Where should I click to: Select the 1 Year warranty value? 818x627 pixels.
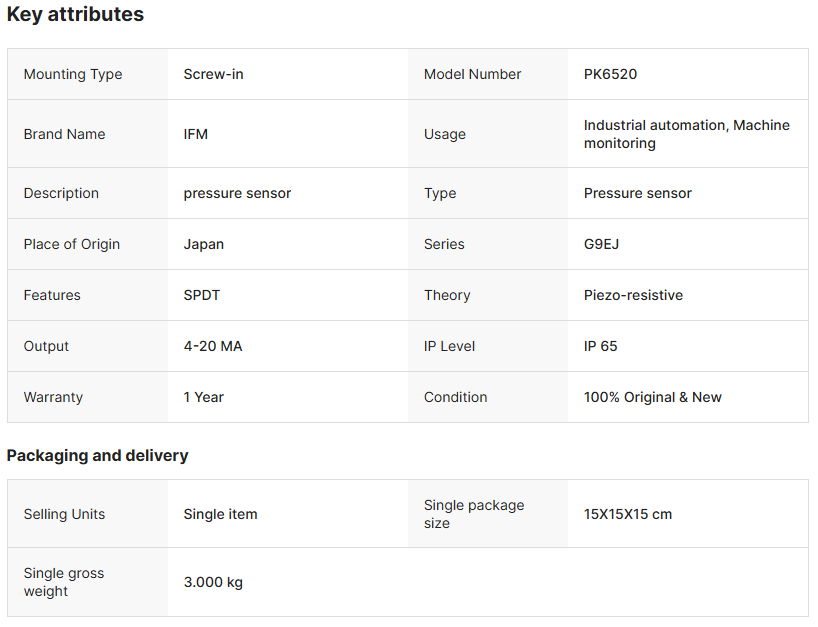(204, 397)
